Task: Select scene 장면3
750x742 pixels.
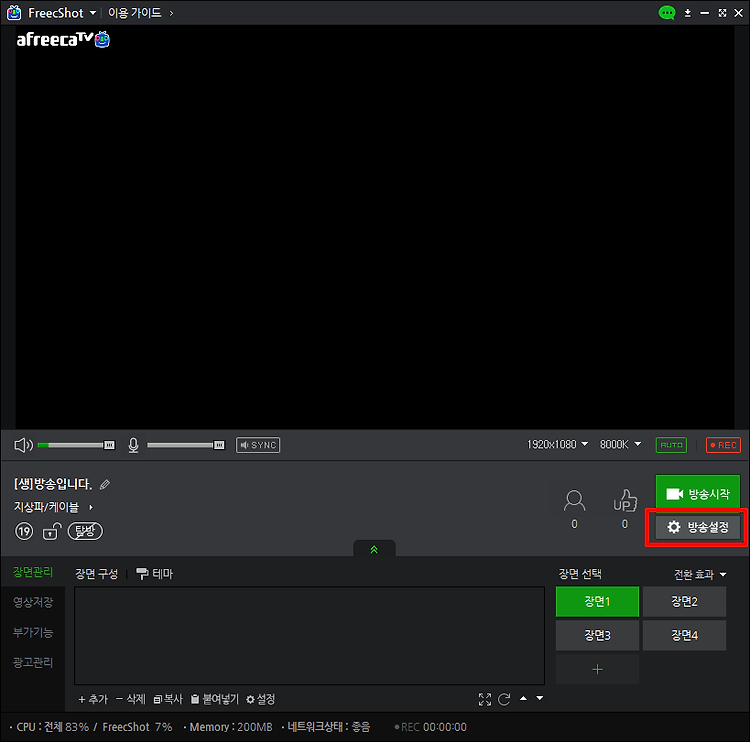Action: click(597, 635)
